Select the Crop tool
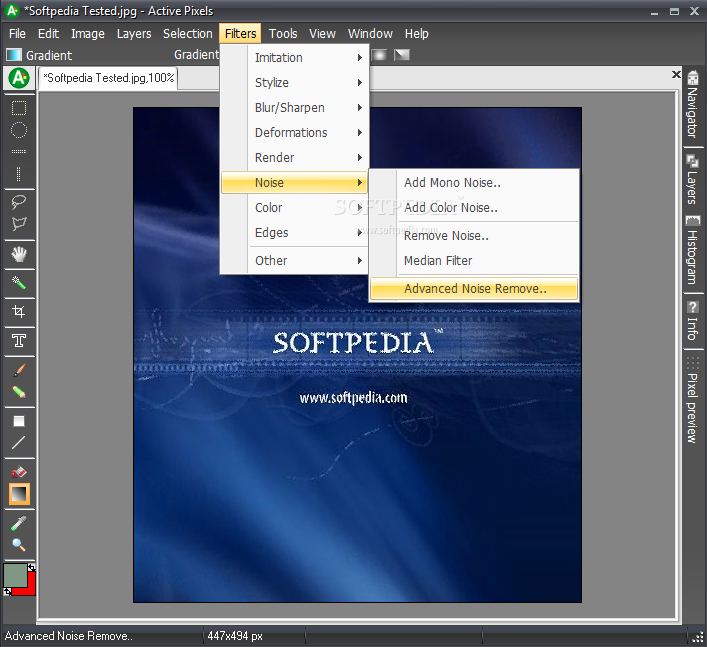 pos(18,312)
